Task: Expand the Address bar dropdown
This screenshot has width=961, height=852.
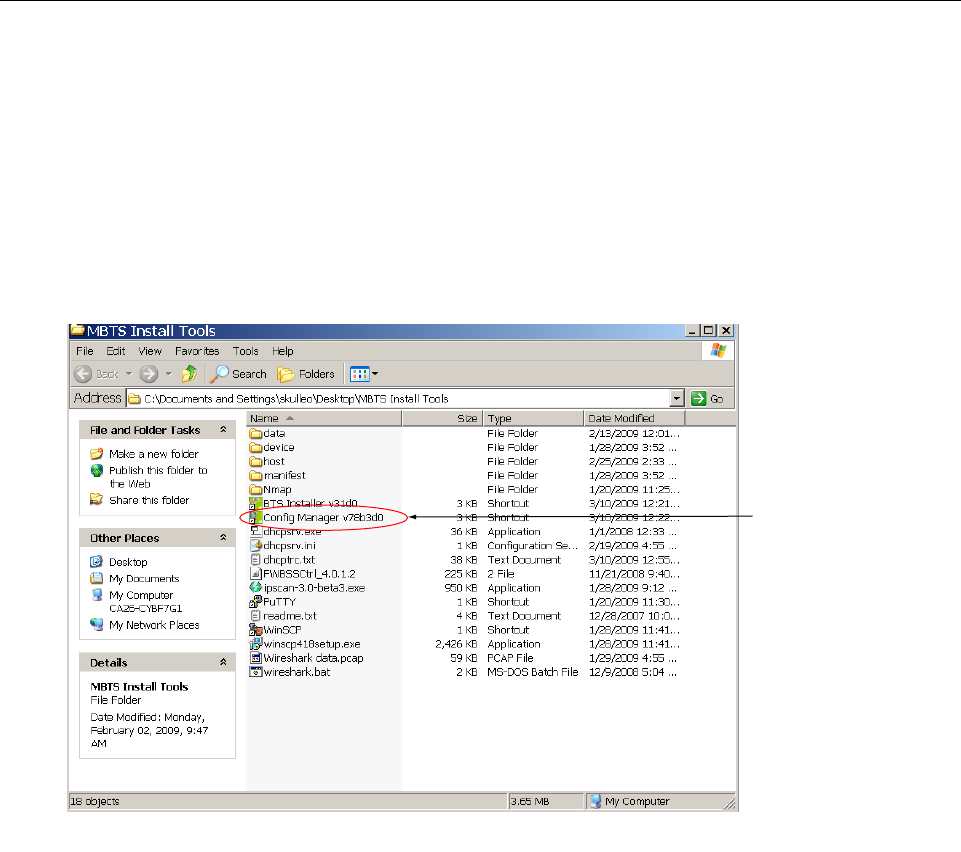Action: coord(677,398)
